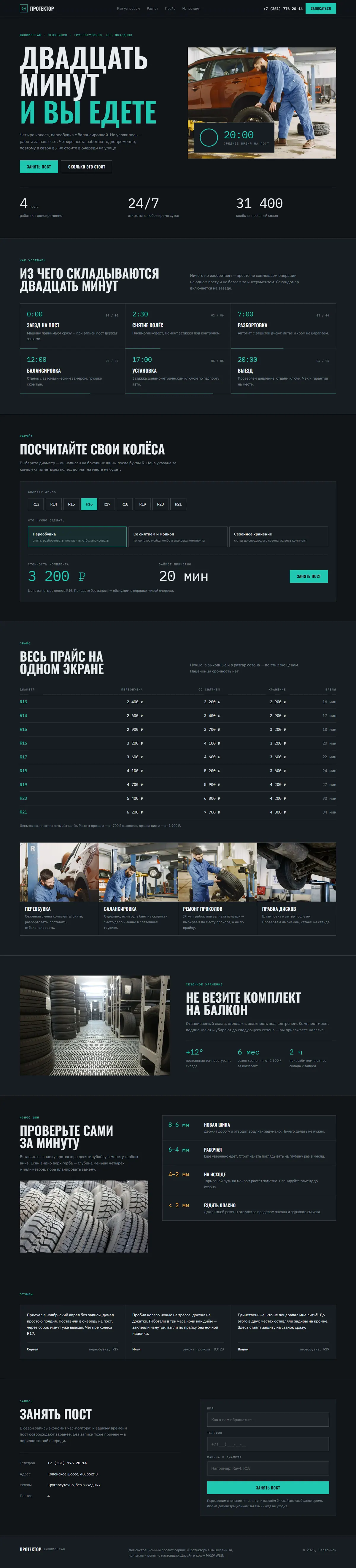
Task: Choose the R21 diameter option
Action: (178, 504)
